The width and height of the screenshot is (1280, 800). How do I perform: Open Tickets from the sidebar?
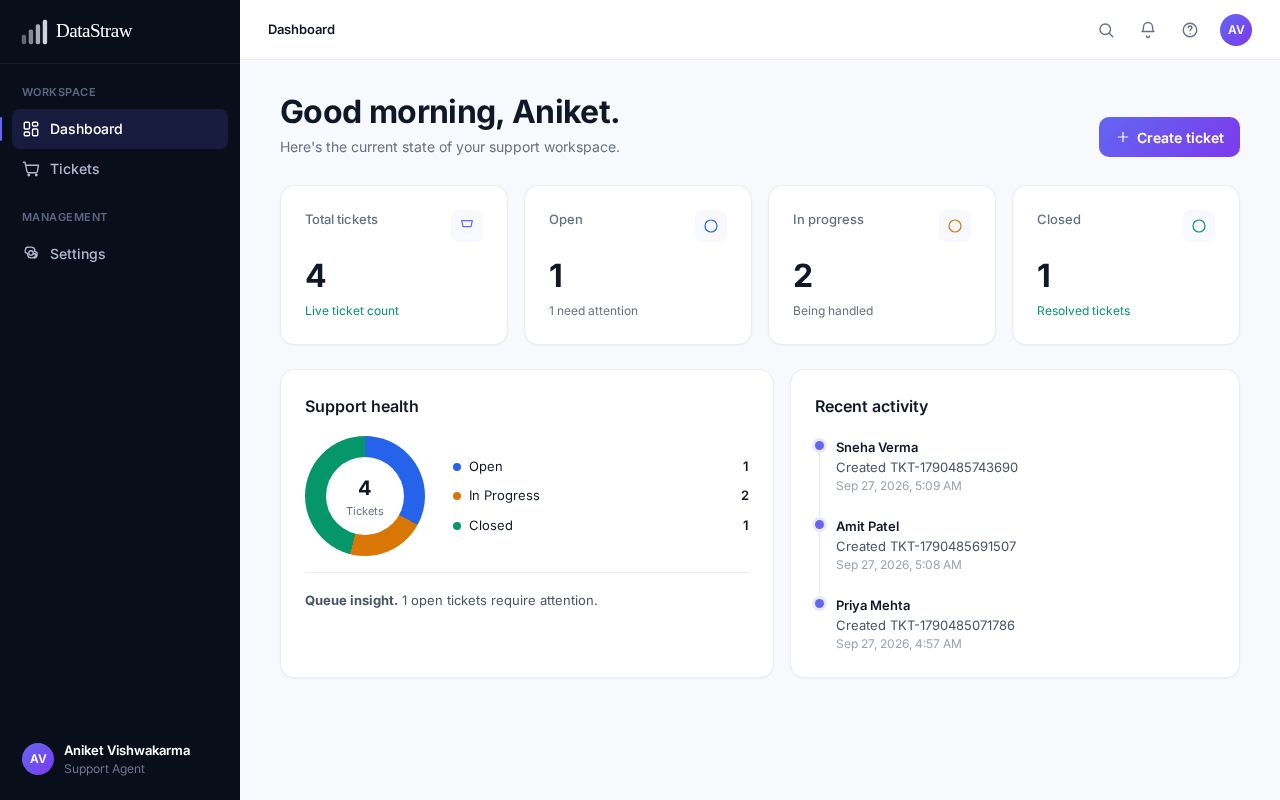coord(120,169)
